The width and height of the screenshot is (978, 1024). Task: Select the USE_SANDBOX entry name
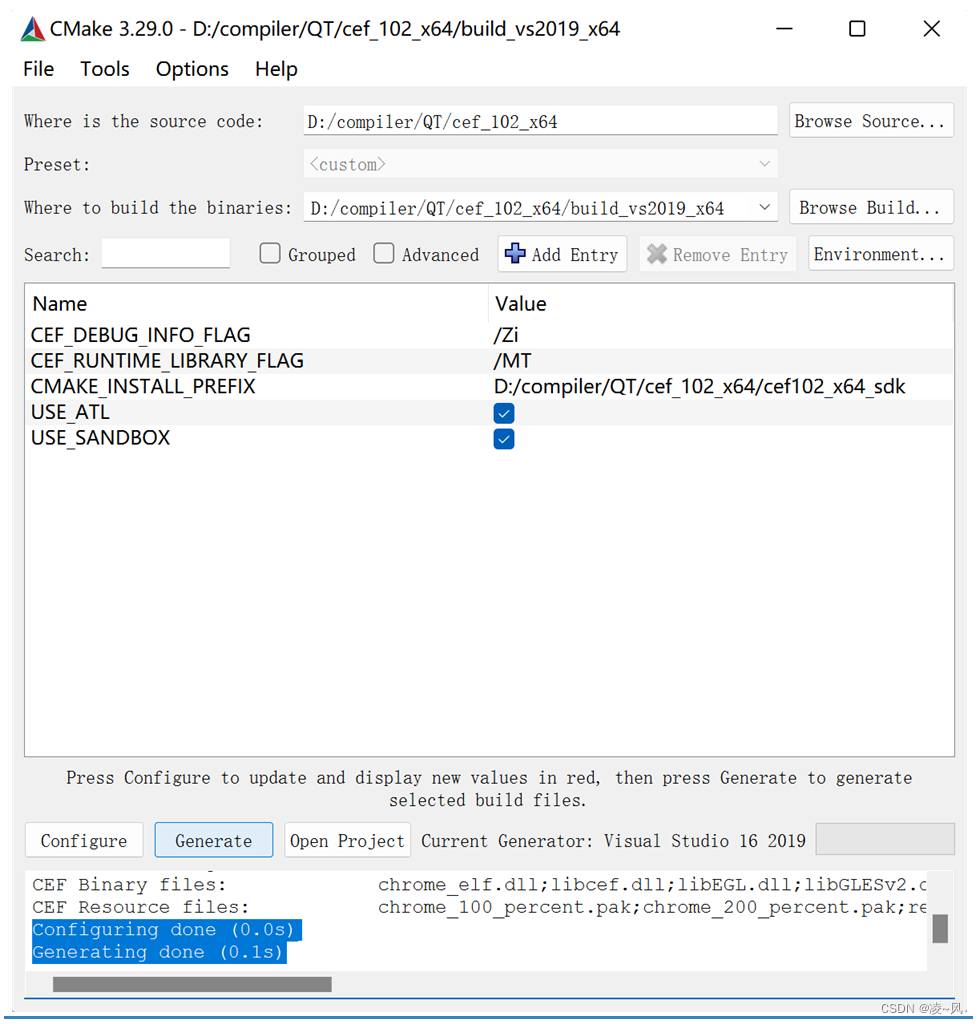[x=101, y=438]
